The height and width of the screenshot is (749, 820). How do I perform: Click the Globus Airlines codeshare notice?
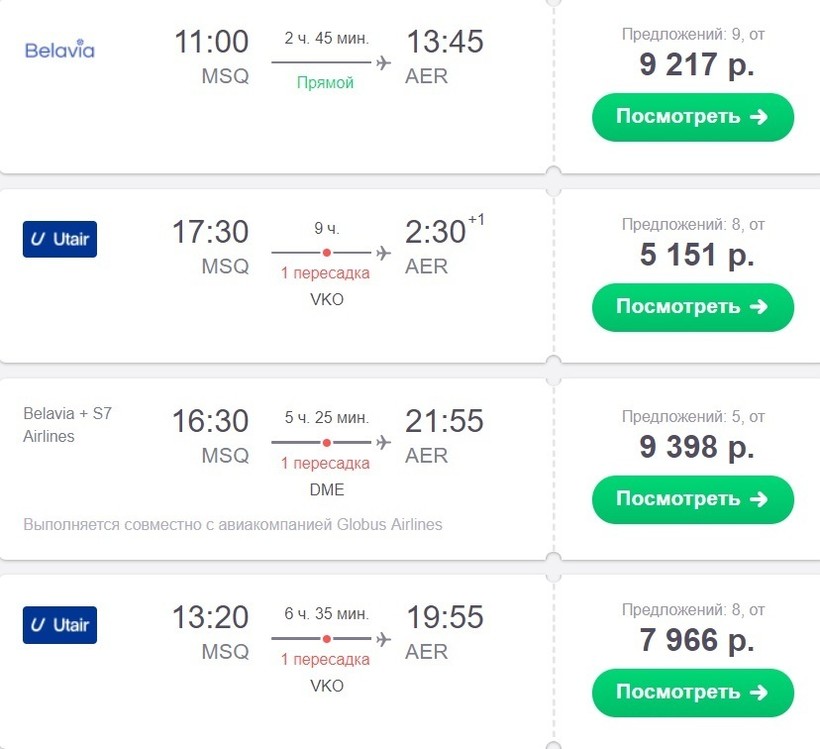(x=232, y=524)
